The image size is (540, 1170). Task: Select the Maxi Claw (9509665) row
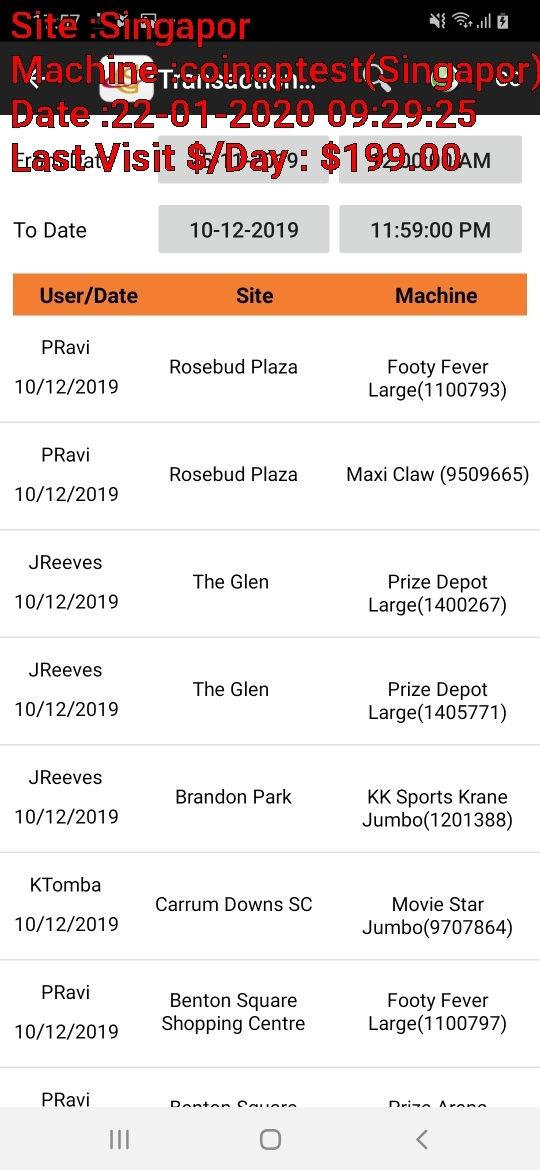pyautogui.click(x=270, y=476)
